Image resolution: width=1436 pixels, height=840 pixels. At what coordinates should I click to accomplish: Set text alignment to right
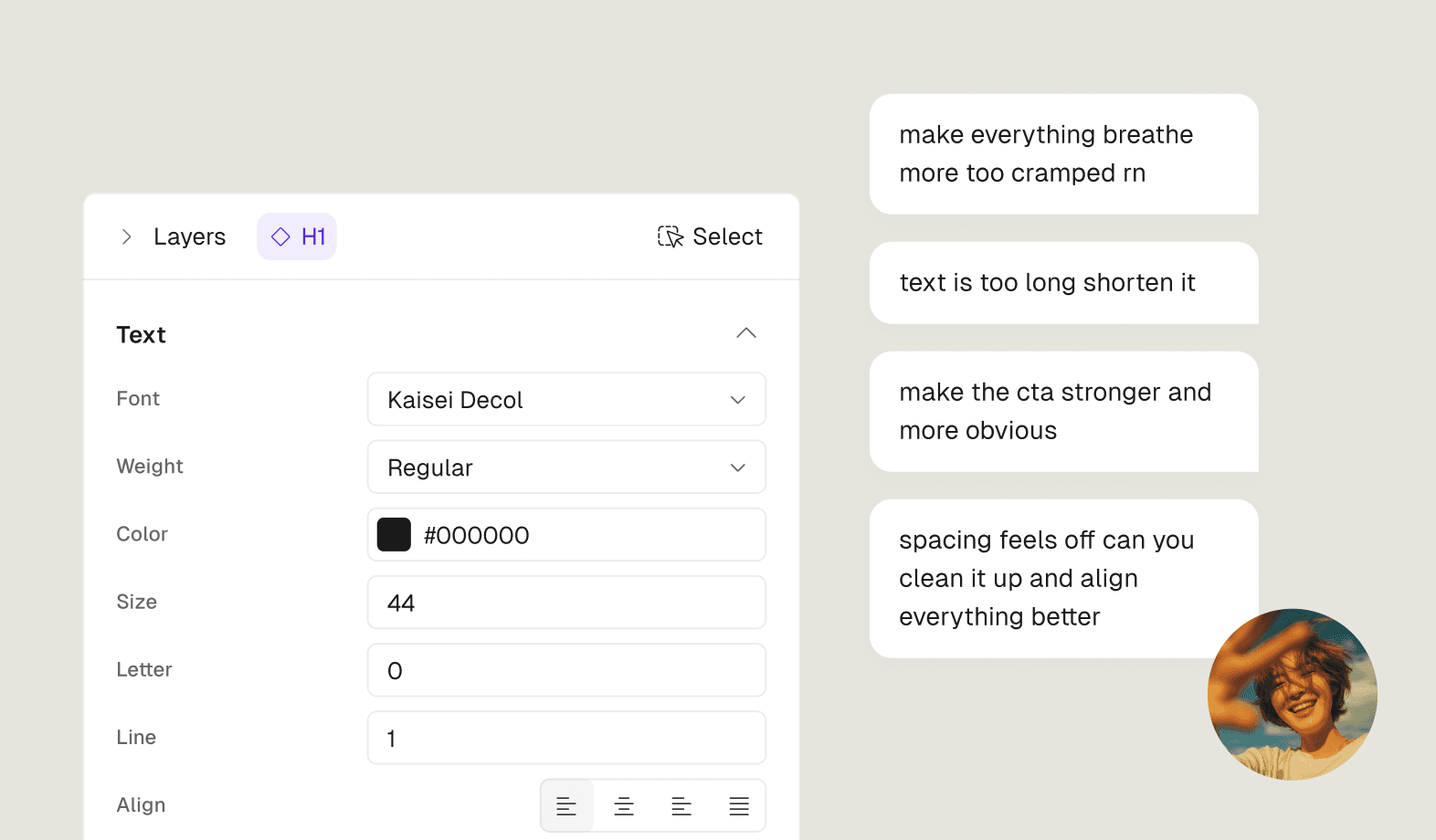coord(681,806)
